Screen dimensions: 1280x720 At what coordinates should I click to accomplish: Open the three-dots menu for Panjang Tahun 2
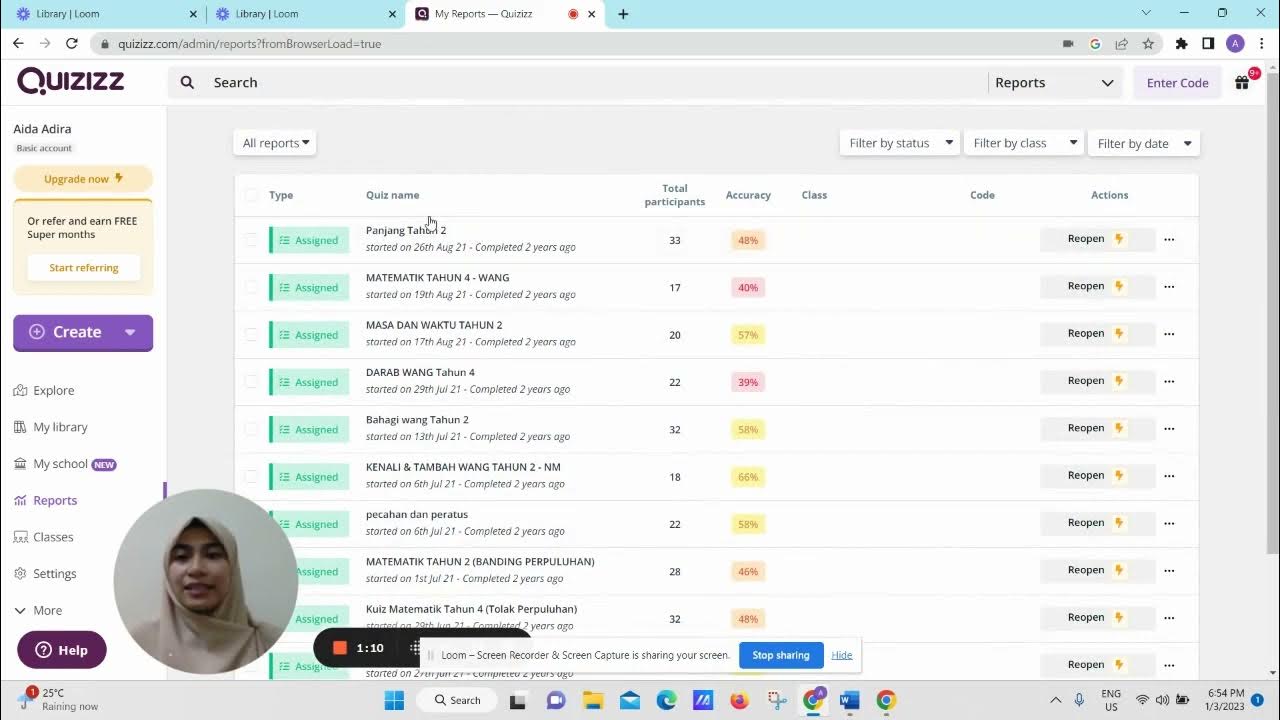(1169, 239)
